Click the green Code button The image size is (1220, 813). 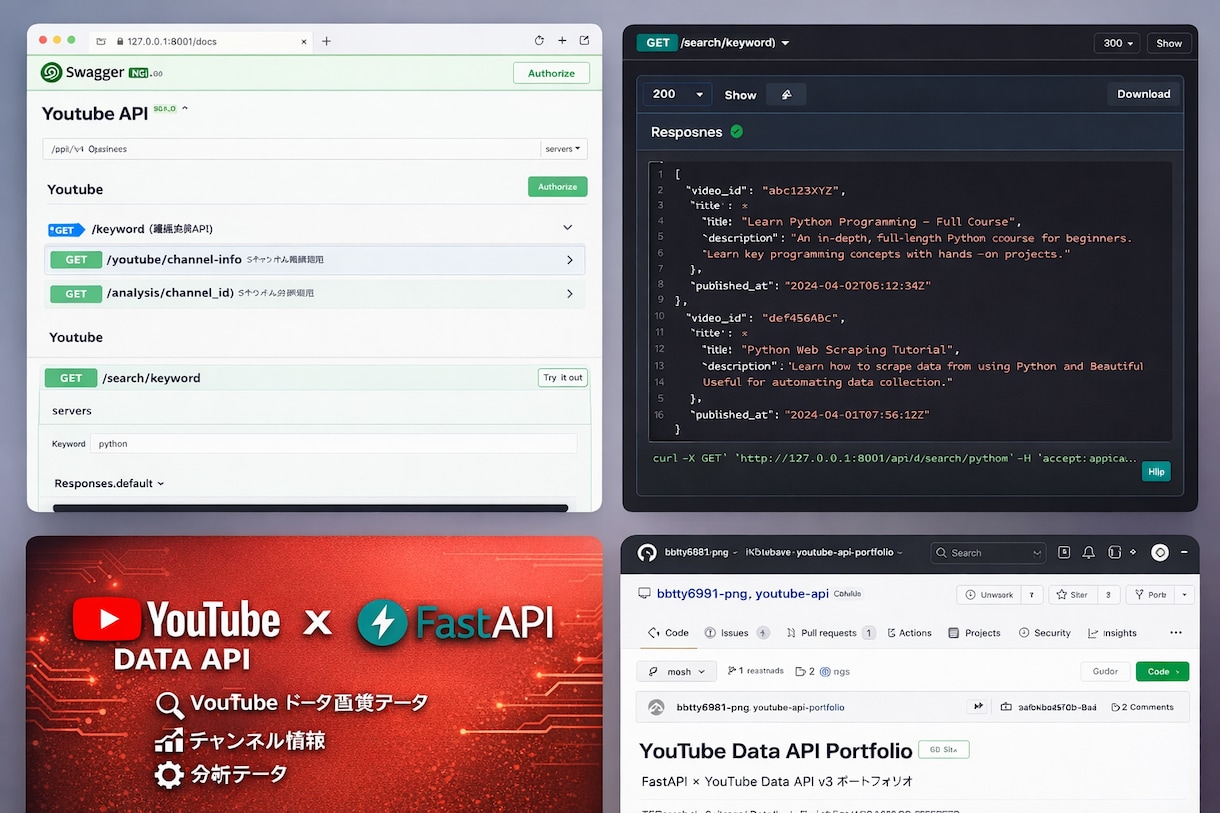tap(1162, 671)
